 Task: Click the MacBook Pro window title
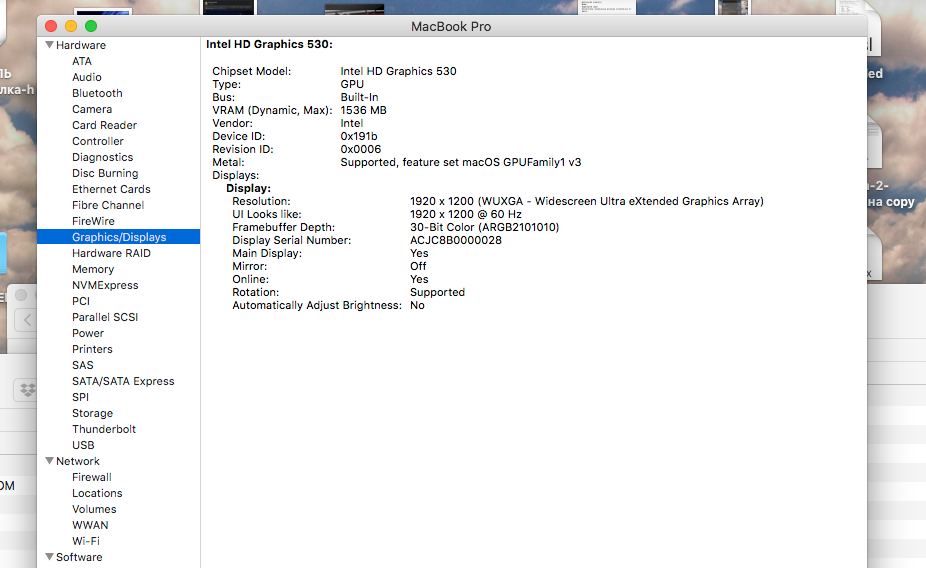(x=451, y=27)
